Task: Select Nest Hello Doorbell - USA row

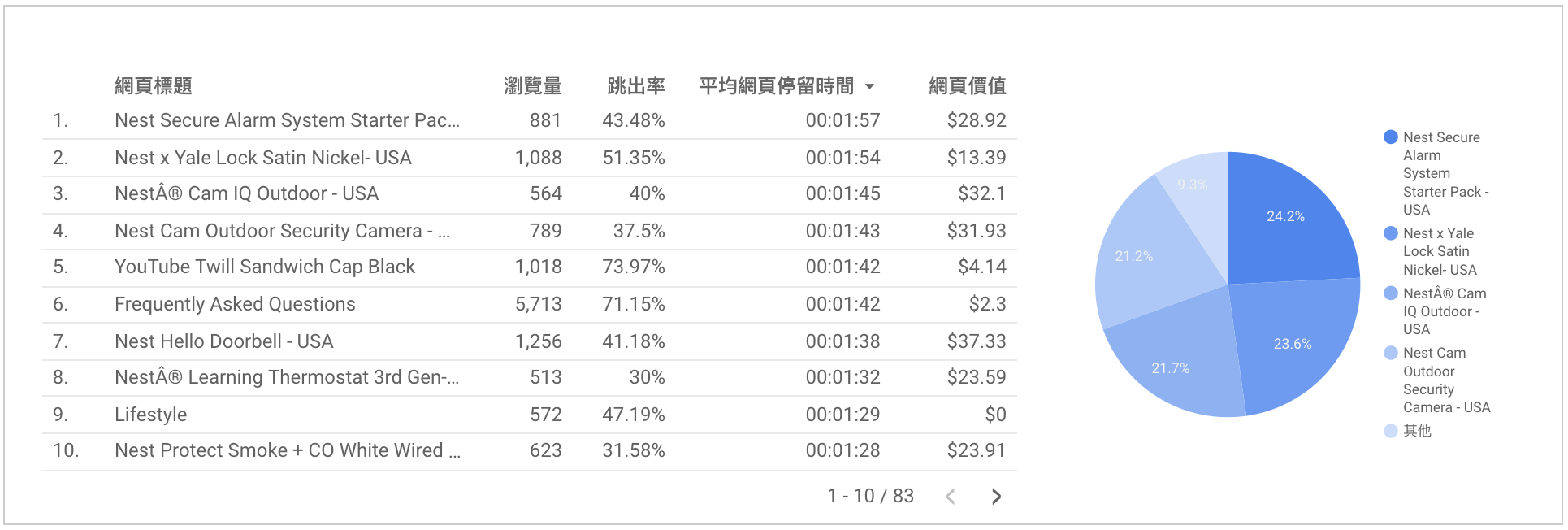Action: [530, 342]
